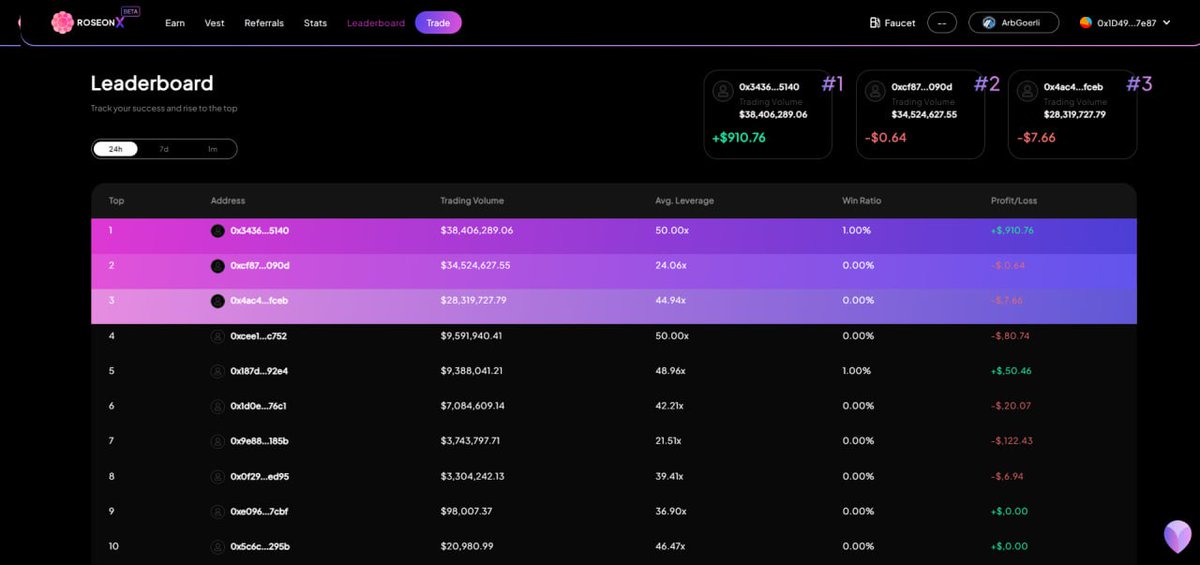
Task: Open the #1 card 0x3436...5140
Action: 768,114
